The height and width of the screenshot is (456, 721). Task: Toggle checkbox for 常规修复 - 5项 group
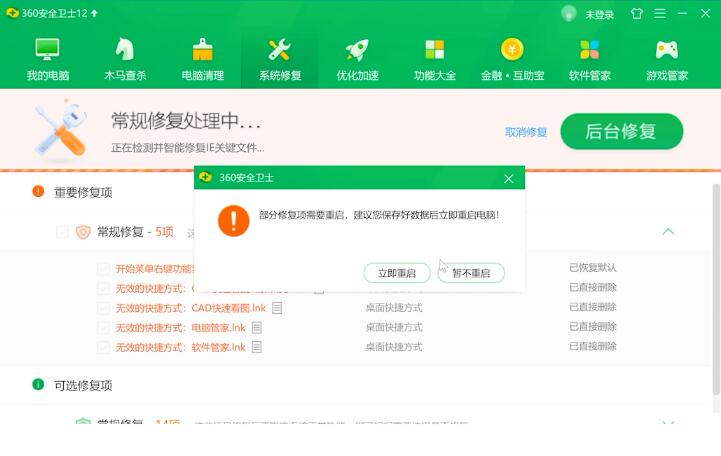[62, 232]
